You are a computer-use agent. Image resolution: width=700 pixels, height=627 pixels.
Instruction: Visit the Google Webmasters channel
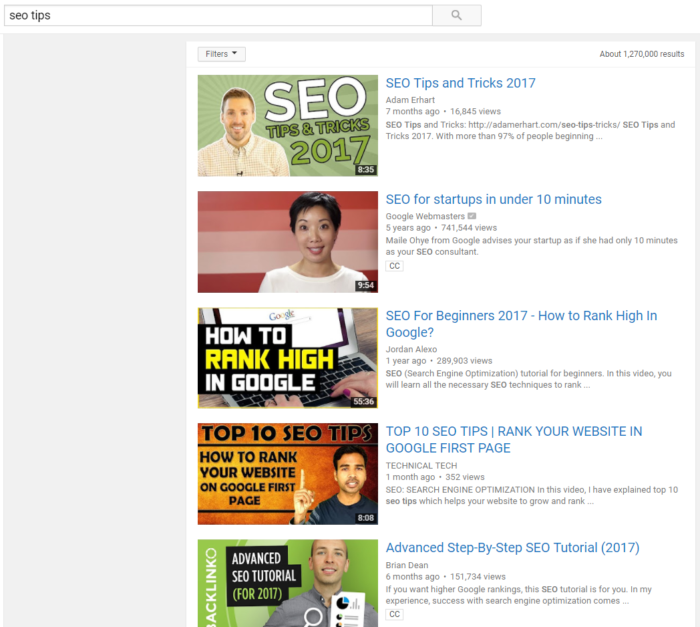(x=425, y=216)
